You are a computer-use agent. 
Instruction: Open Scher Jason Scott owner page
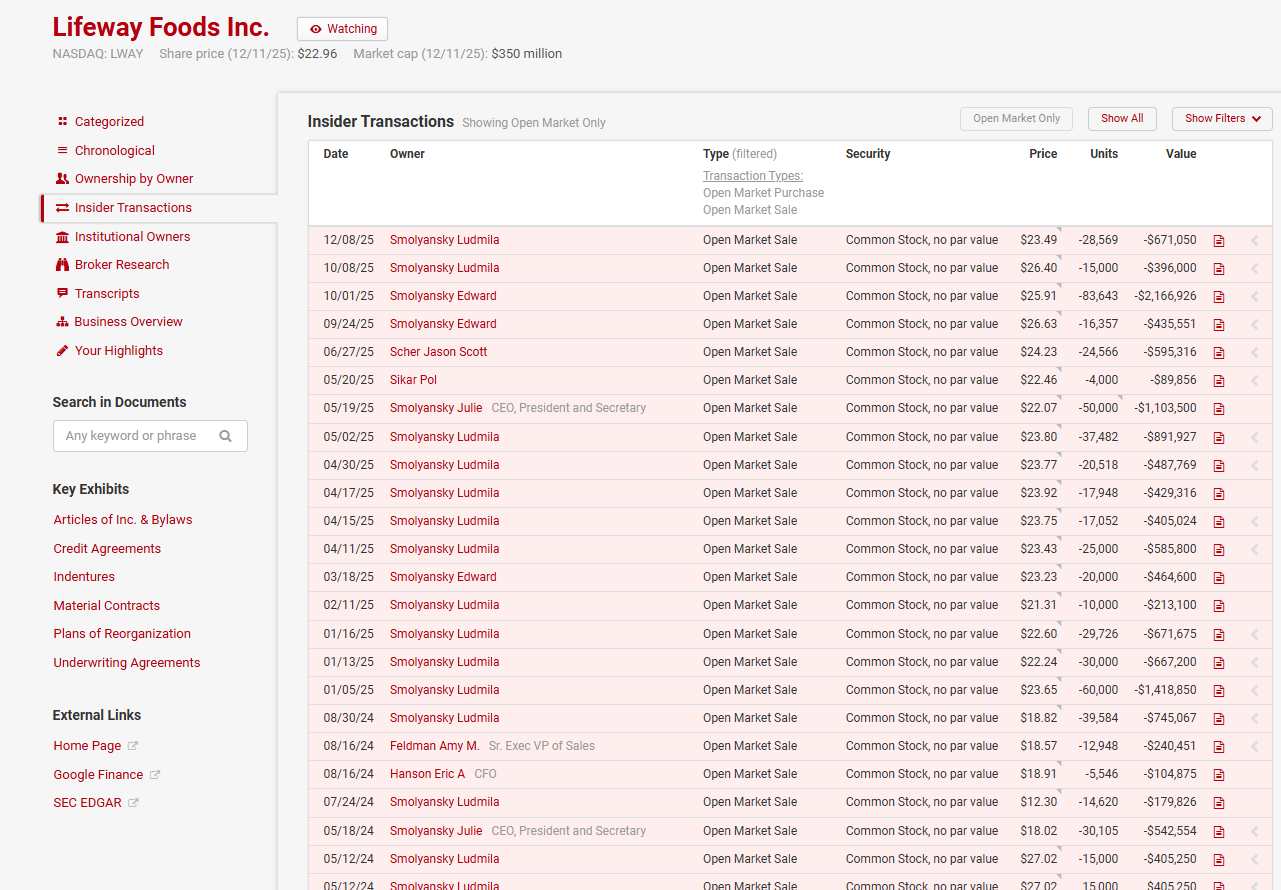439,352
